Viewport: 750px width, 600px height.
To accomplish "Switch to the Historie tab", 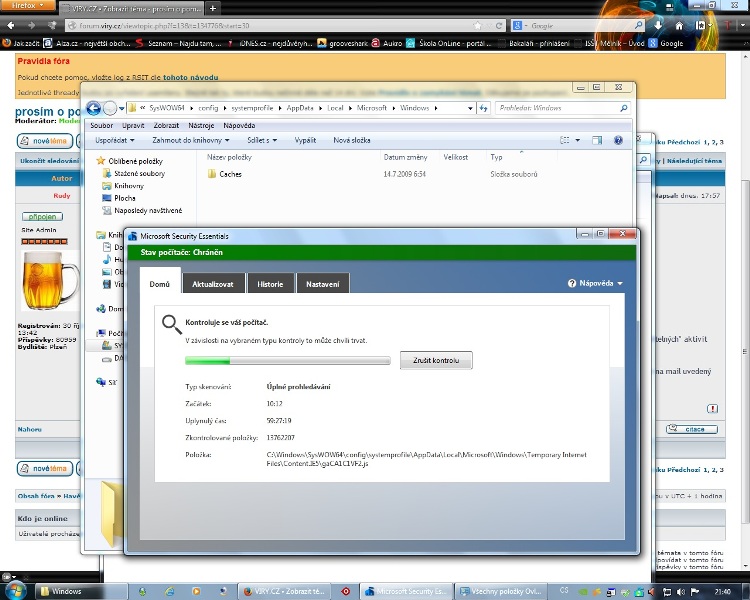I will point(270,284).
